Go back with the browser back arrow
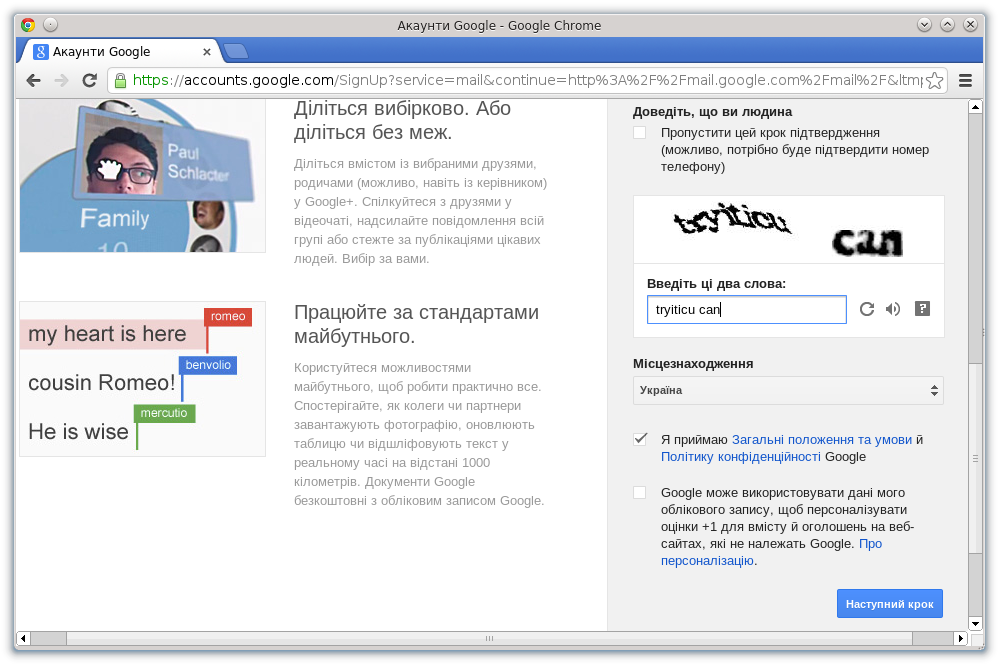This screenshot has width=1000, height=665. click(x=33, y=80)
